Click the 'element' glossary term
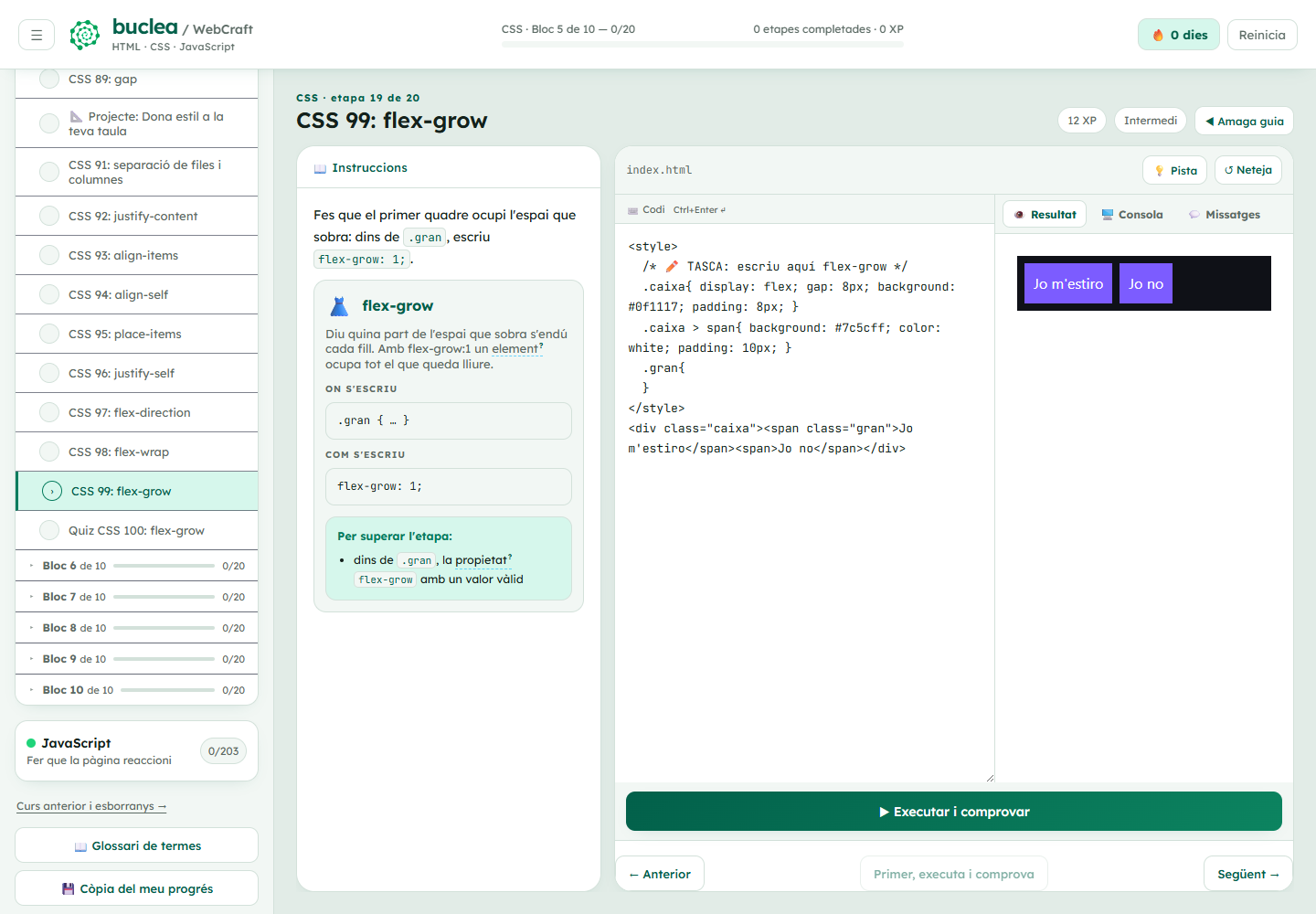Viewport: 1316px width, 914px height. coord(517,349)
